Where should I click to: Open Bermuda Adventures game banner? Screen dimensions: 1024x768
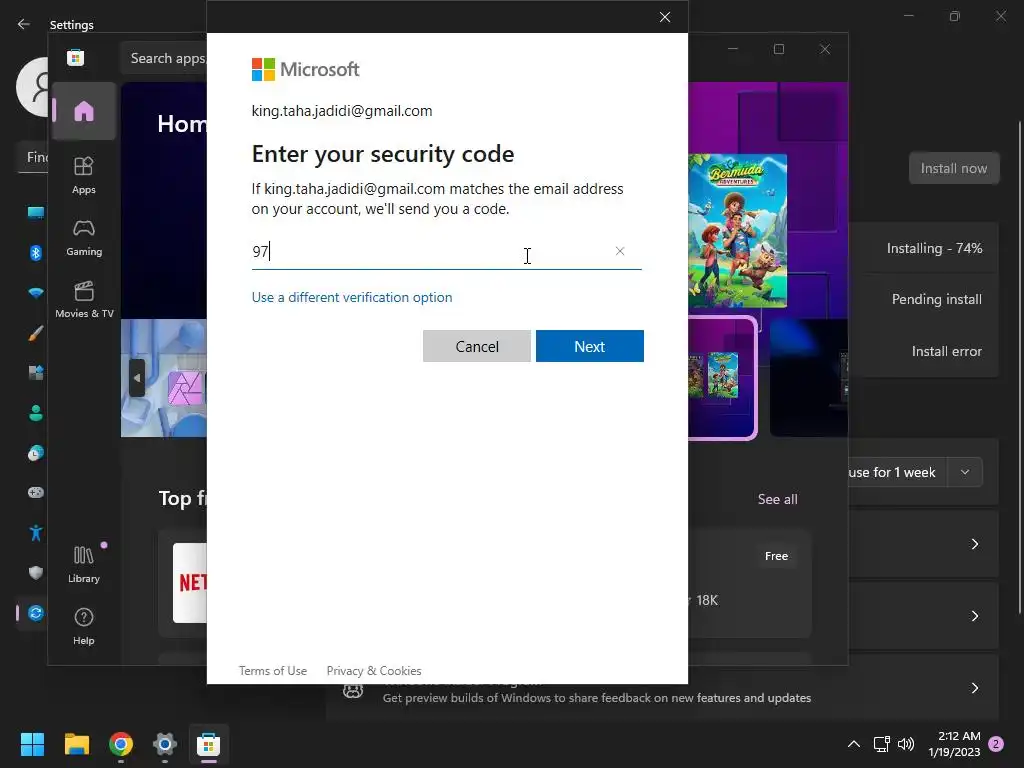(738, 231)
